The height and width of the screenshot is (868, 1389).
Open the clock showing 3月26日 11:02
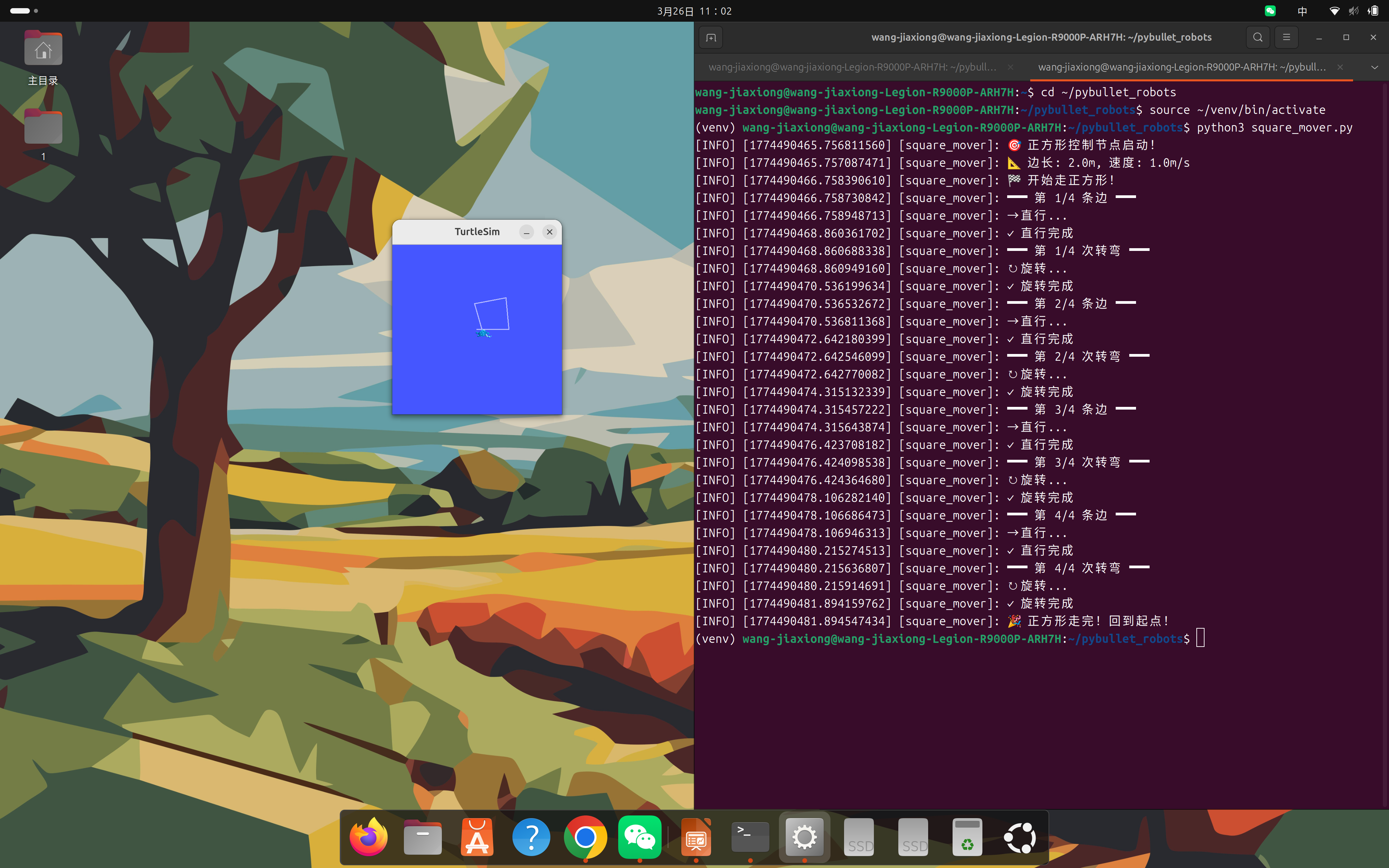694,11
